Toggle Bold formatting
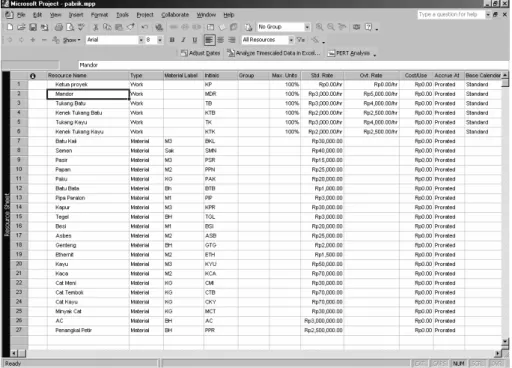The width and height of the screenshot is (512, 368). click(172, 40)
